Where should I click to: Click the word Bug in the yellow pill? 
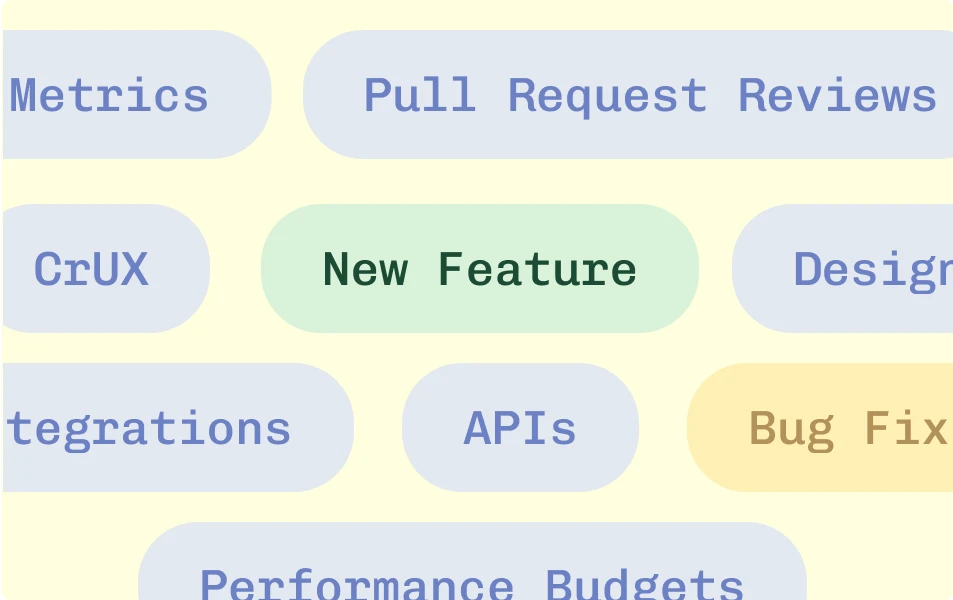coord(791,431)
